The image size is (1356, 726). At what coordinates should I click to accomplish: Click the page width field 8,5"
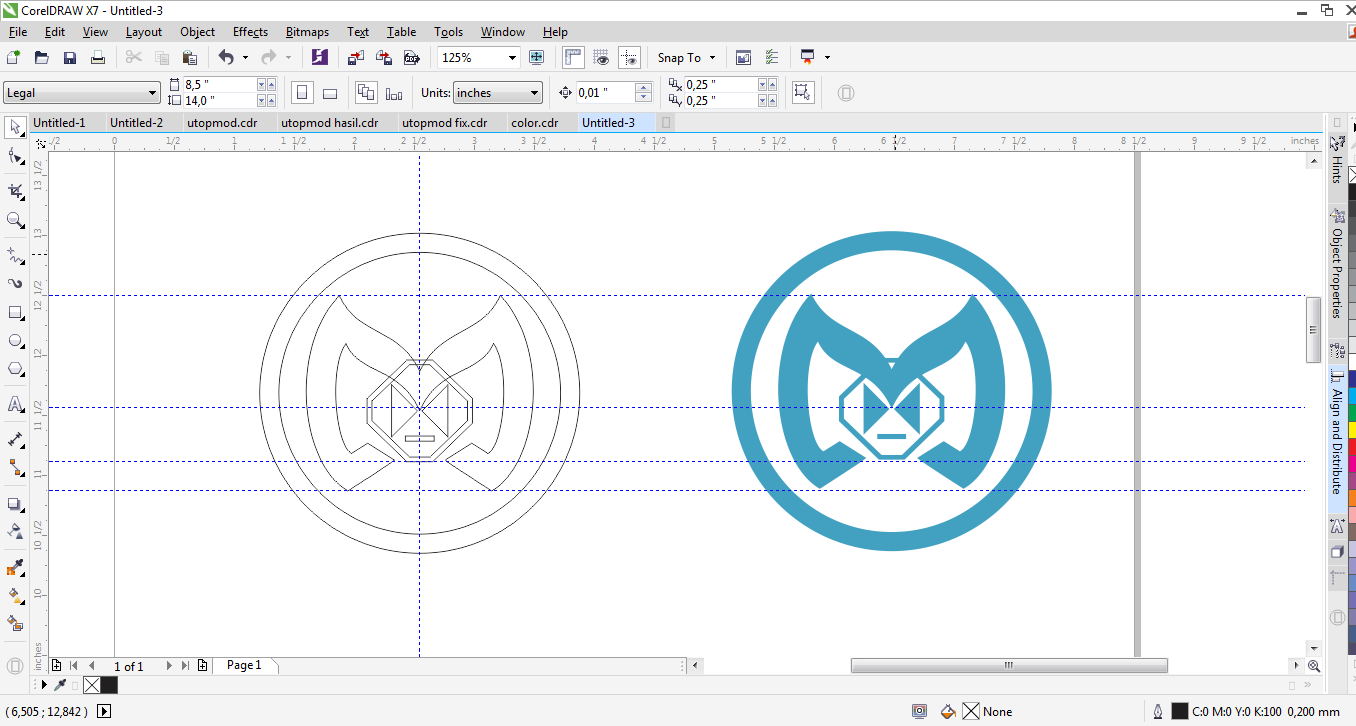[x=219, y=85]
